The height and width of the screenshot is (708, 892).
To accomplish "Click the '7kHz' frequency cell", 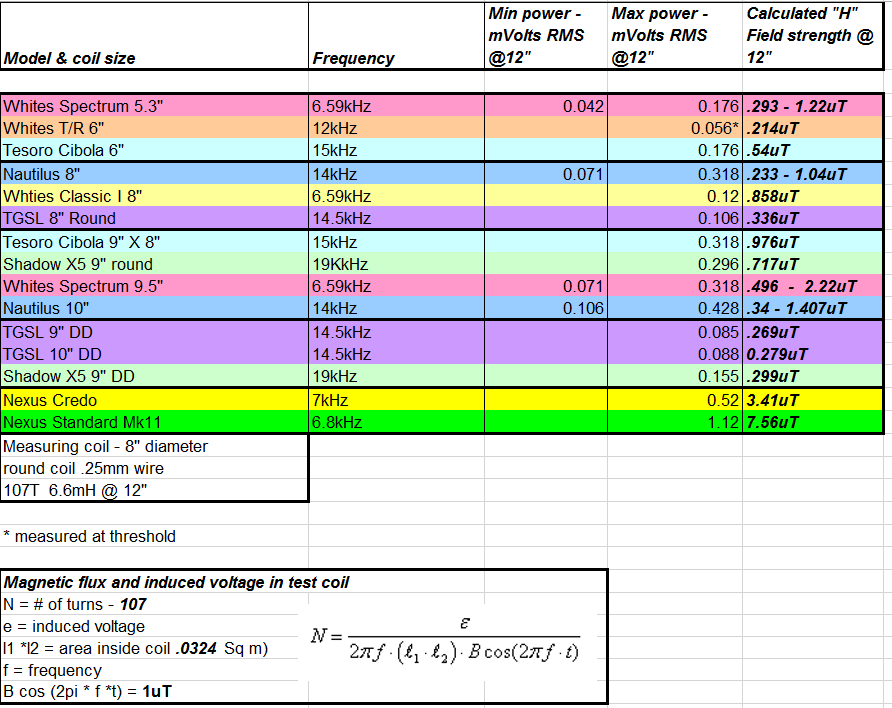I will (397, 400).
